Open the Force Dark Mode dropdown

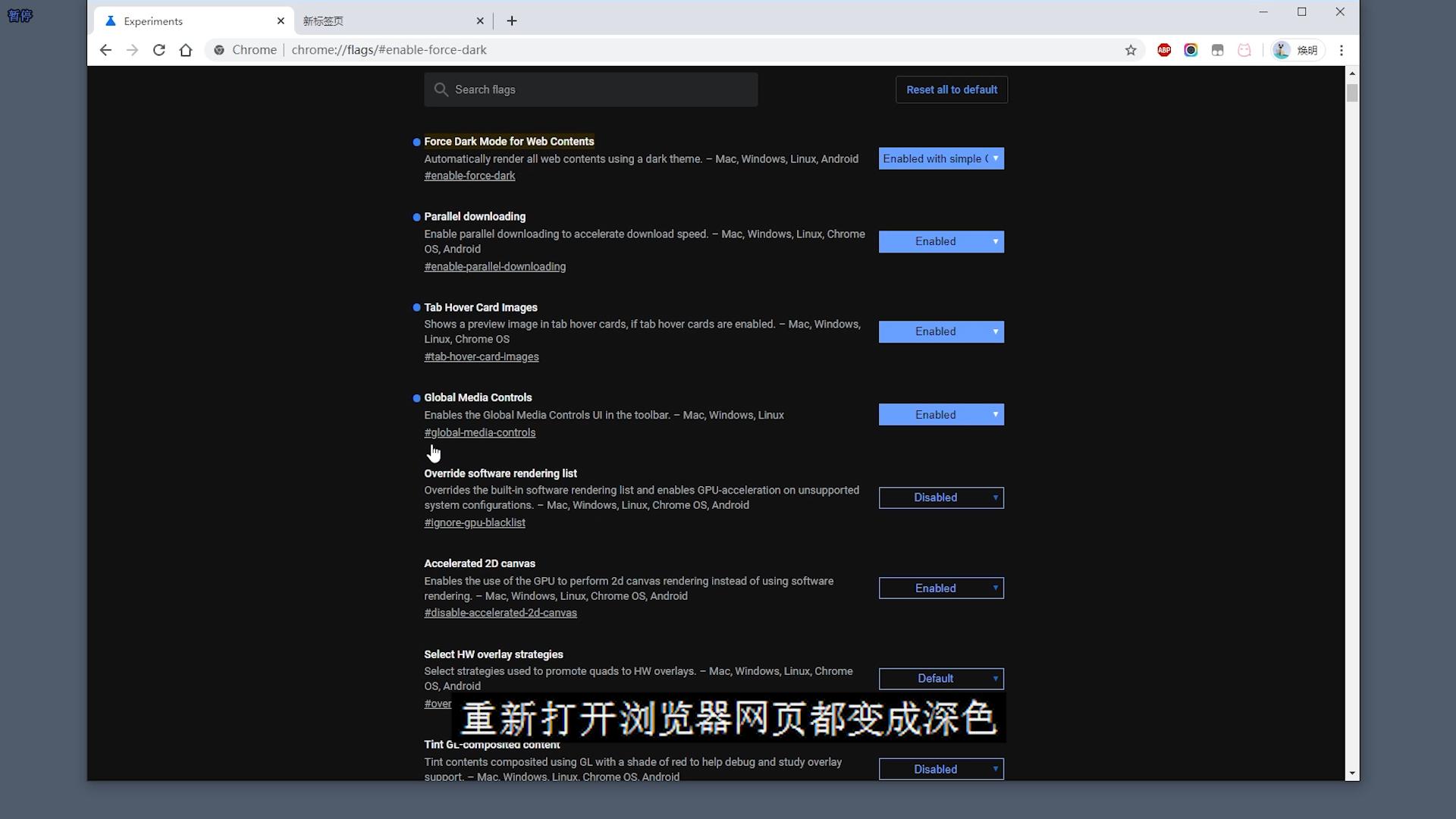(940, 158)
